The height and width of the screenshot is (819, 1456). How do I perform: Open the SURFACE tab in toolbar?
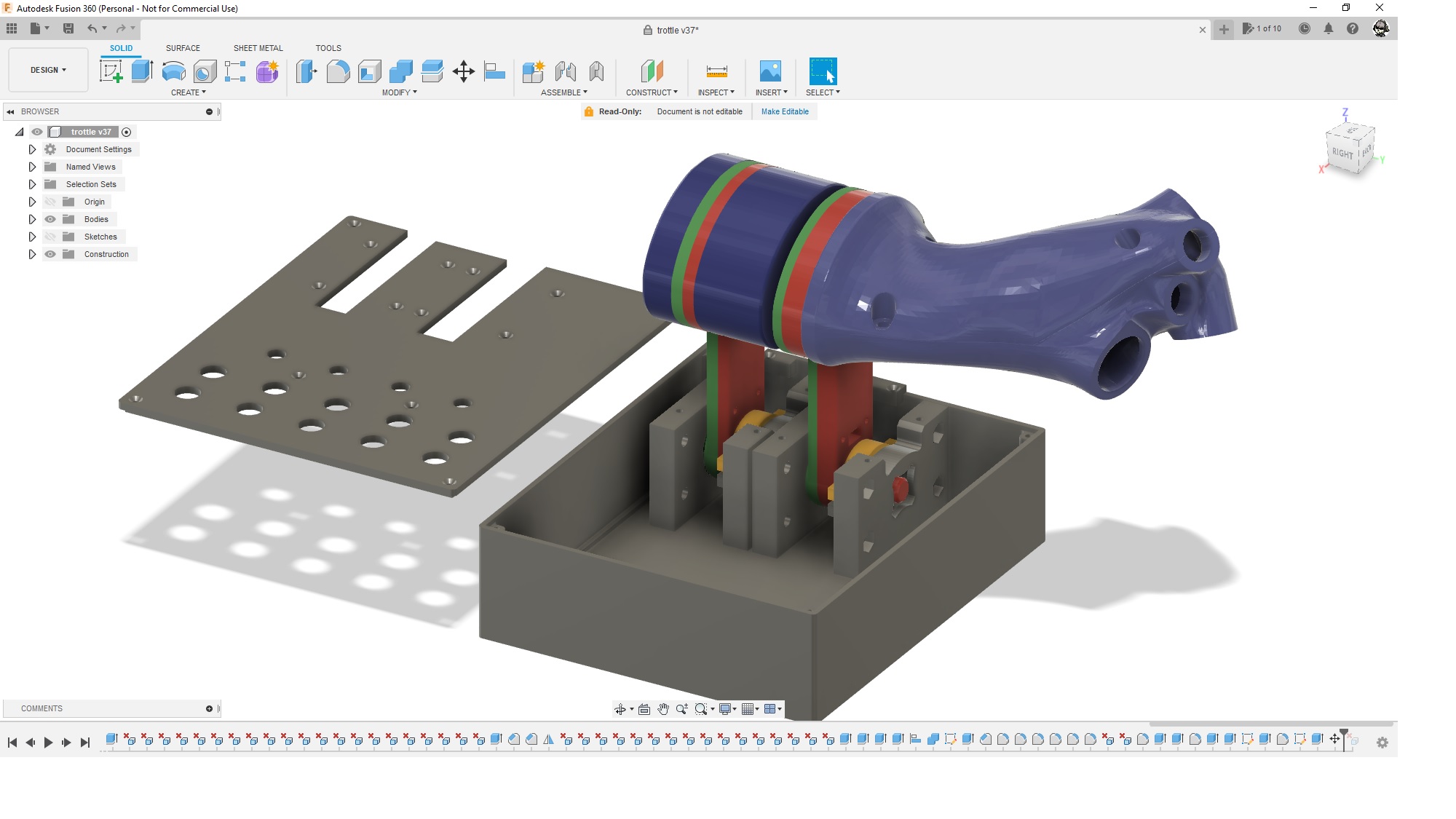(x=182, y=48)
